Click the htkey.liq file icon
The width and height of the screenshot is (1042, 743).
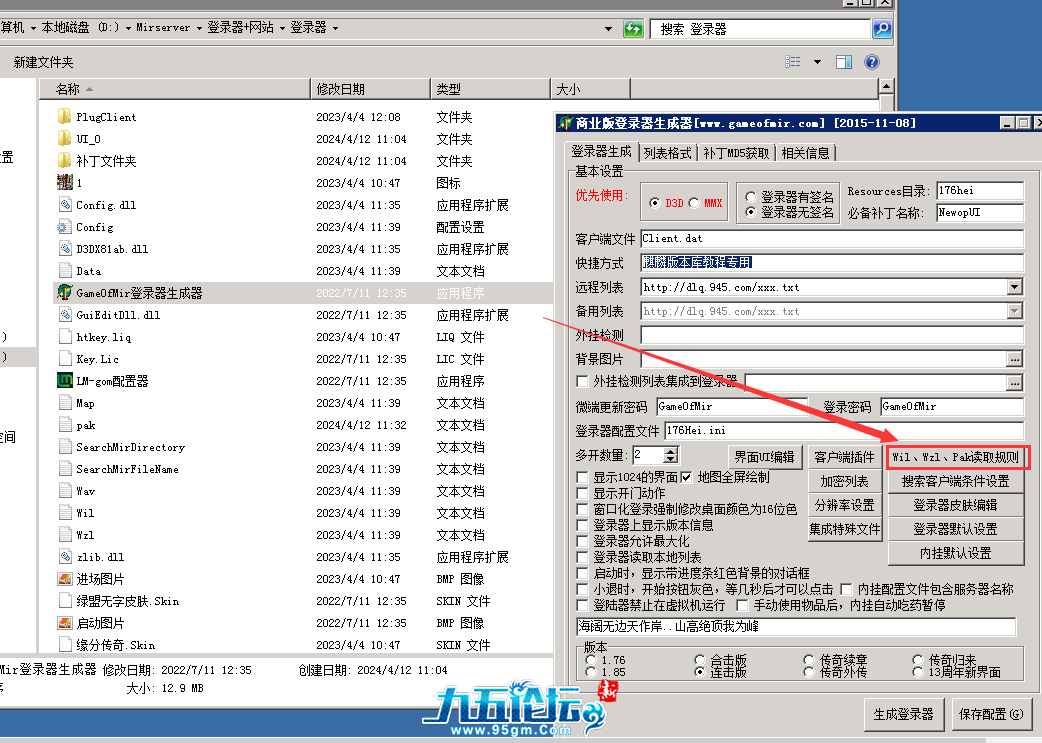(x=64, y=336)
